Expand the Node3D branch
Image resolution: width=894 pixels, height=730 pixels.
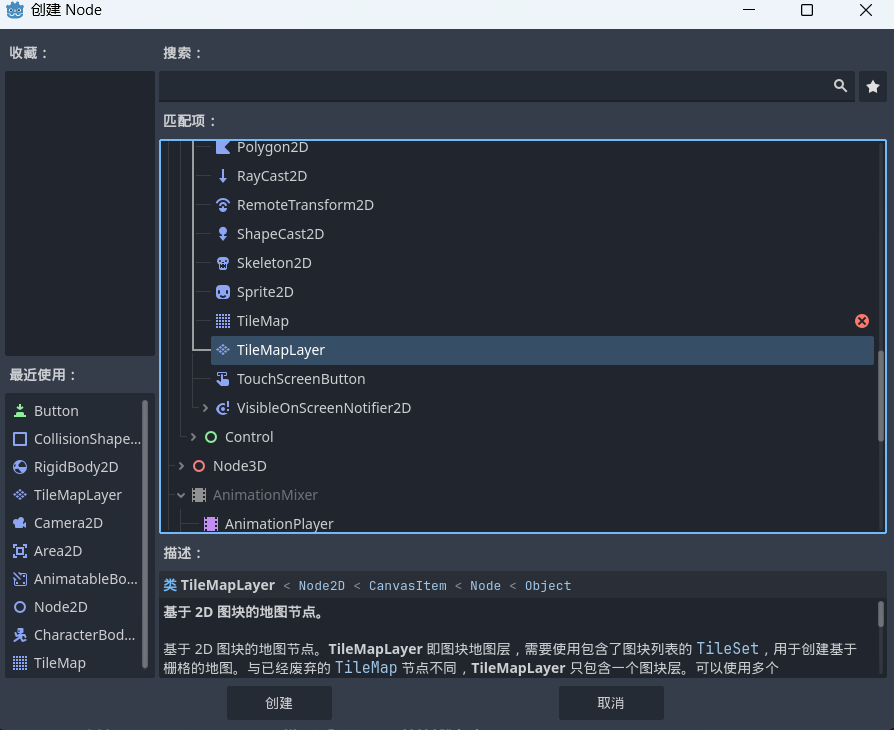click(x=181, y=466)
